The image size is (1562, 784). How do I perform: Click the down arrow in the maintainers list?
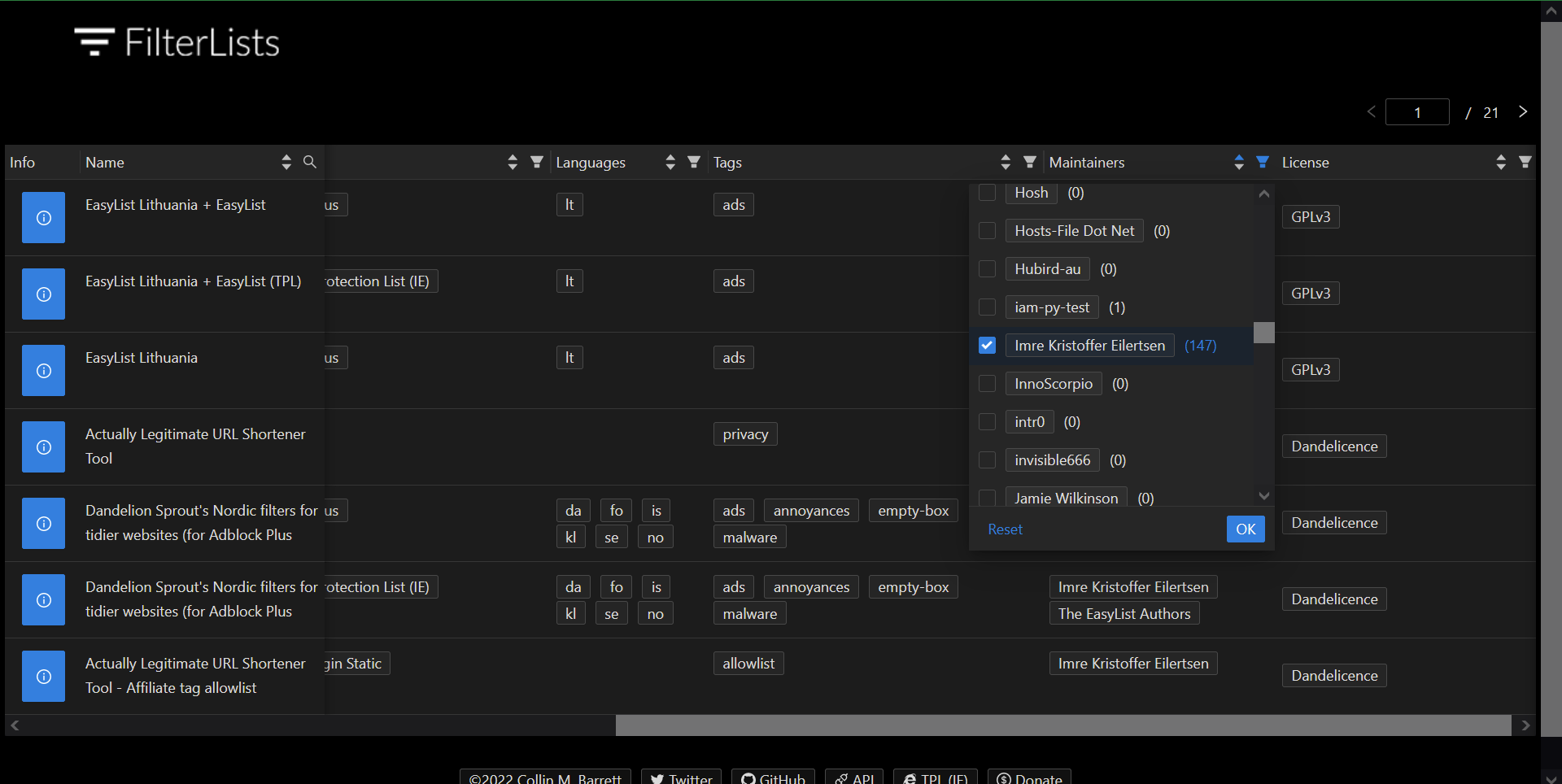(x=1263, y=495)
